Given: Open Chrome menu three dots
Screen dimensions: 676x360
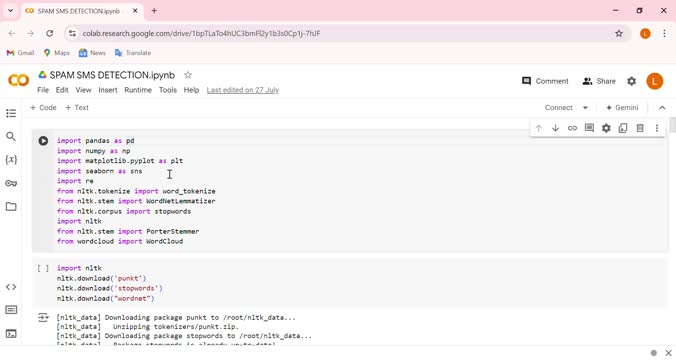Looking at the screenshot, I should [664, 33].
